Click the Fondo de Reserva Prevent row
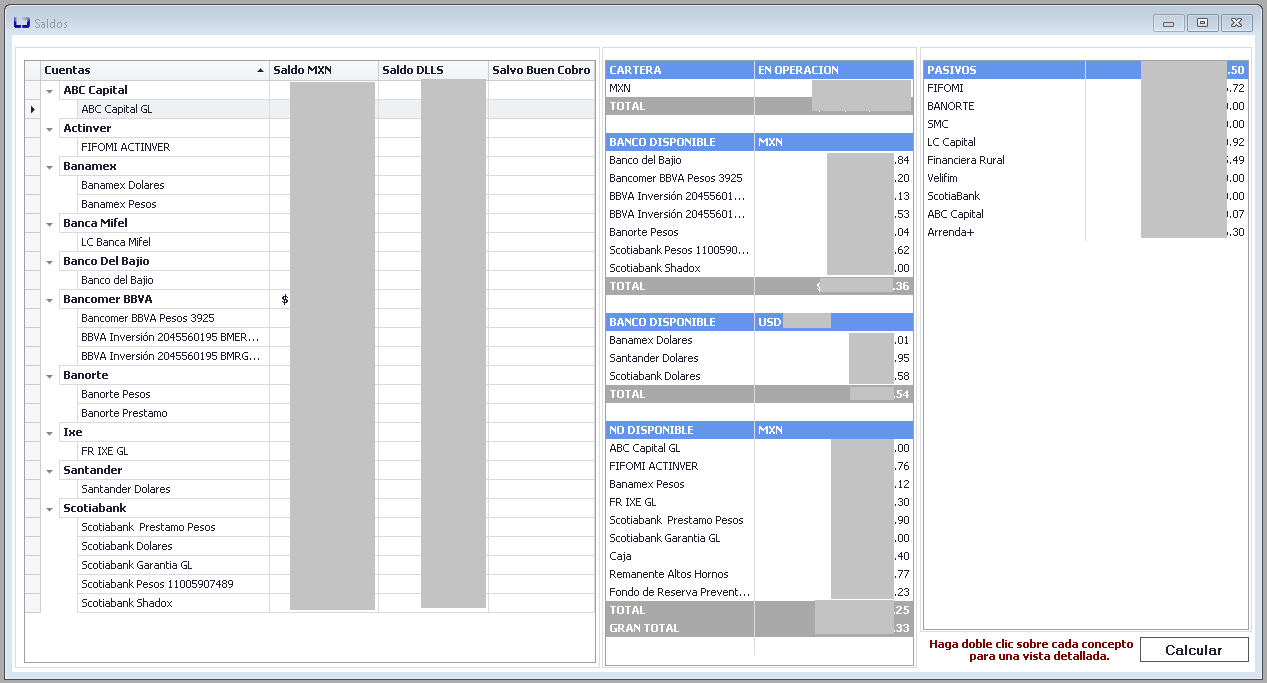 point(759,592)
